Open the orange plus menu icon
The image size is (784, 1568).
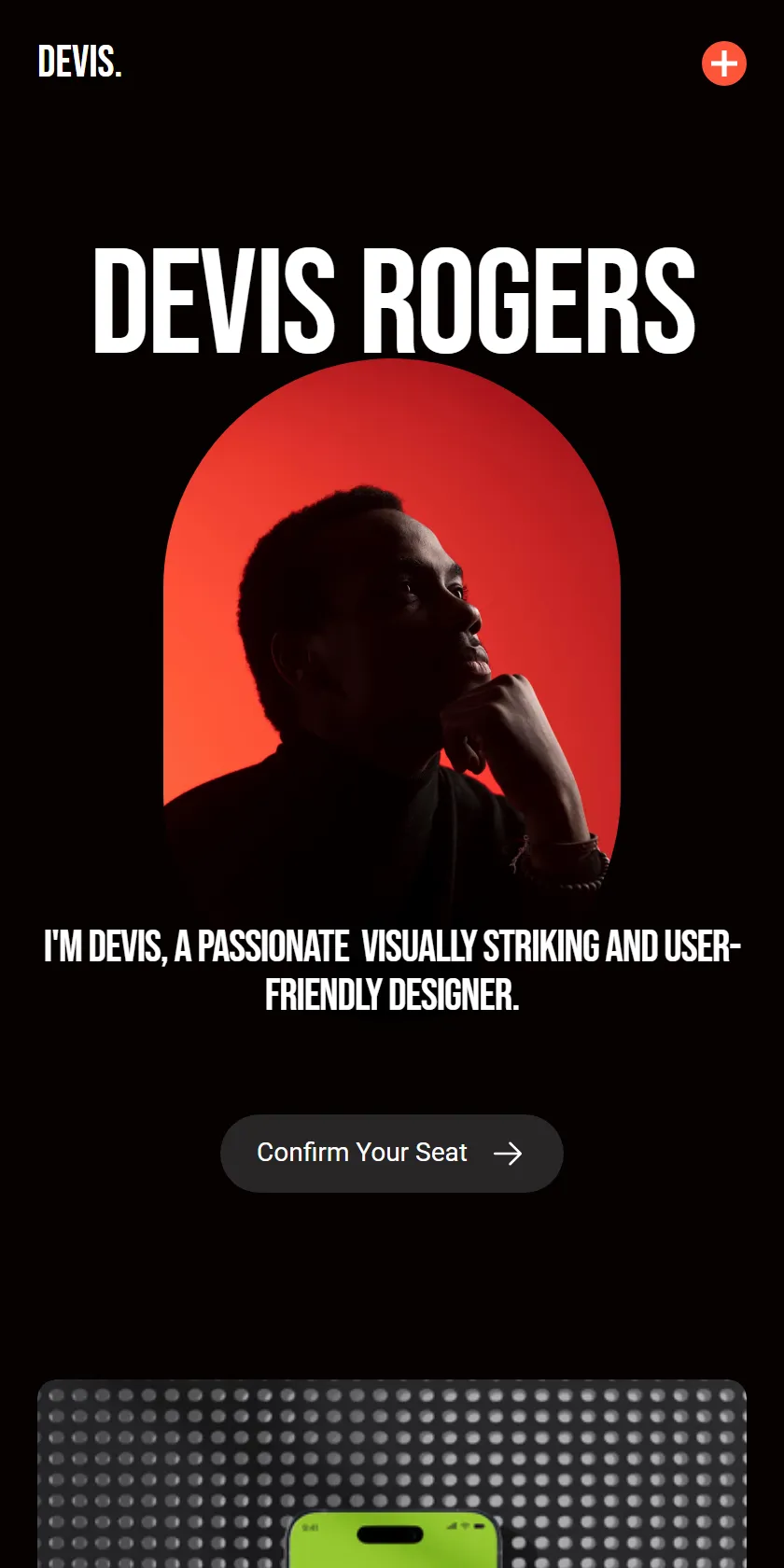(x=724, y=63)
